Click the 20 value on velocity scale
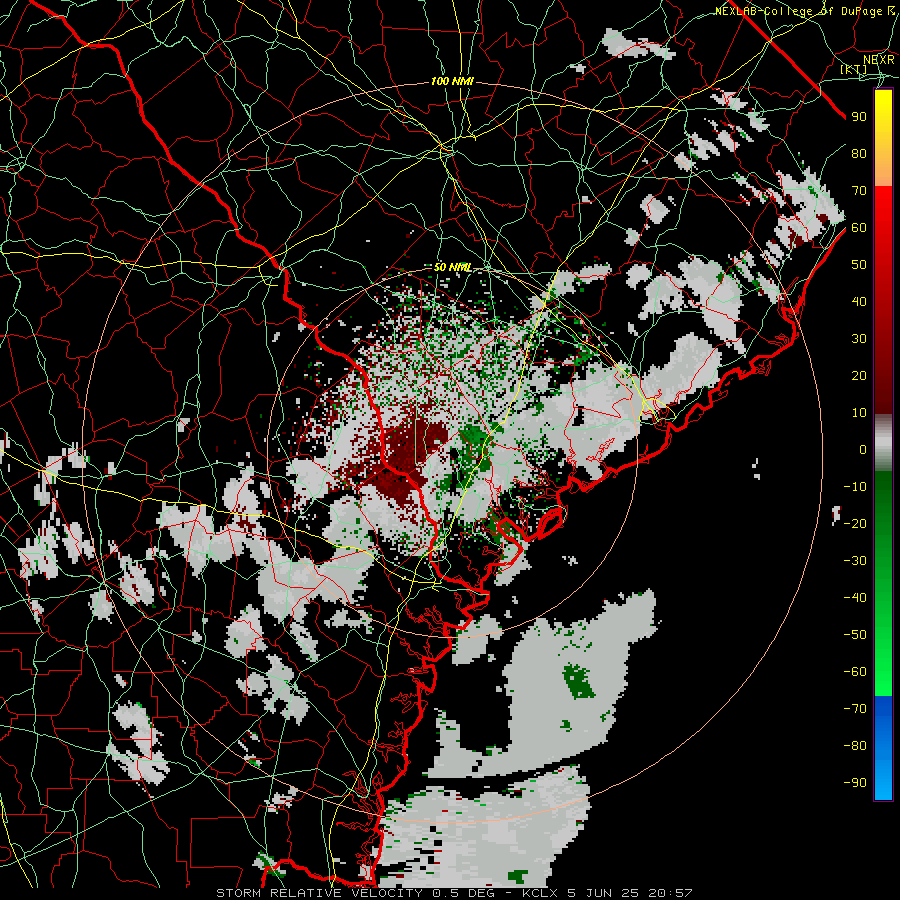 point(859,375)
